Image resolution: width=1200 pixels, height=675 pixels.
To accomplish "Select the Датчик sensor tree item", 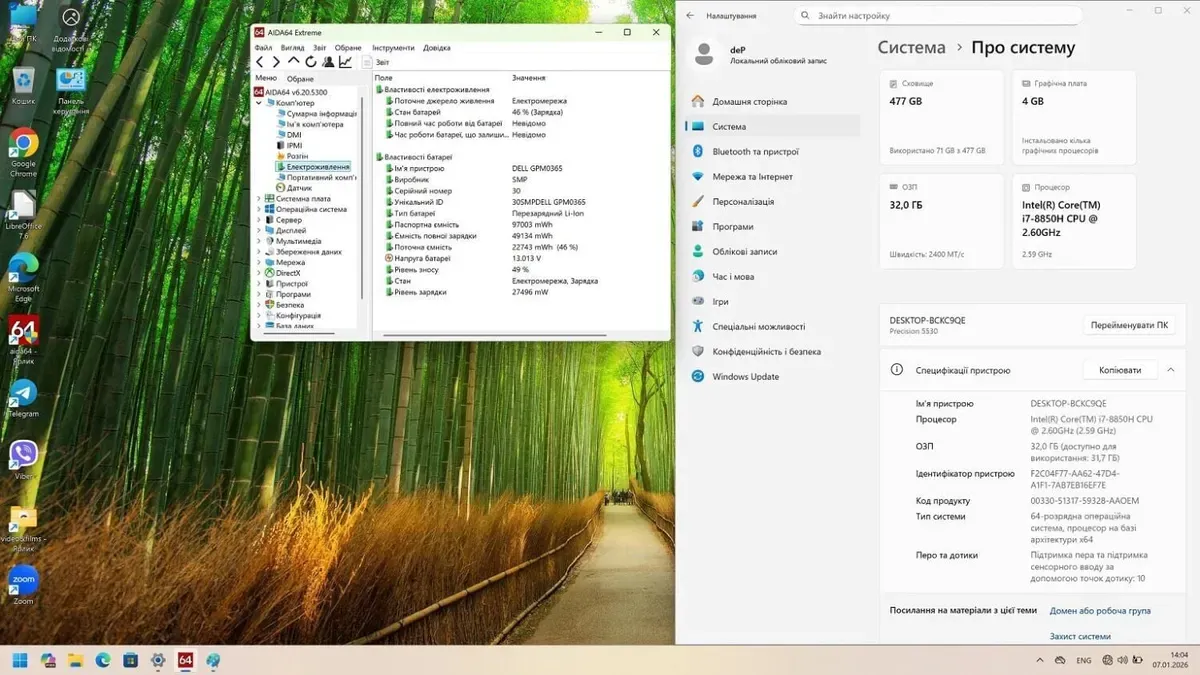I will [299, 188].
